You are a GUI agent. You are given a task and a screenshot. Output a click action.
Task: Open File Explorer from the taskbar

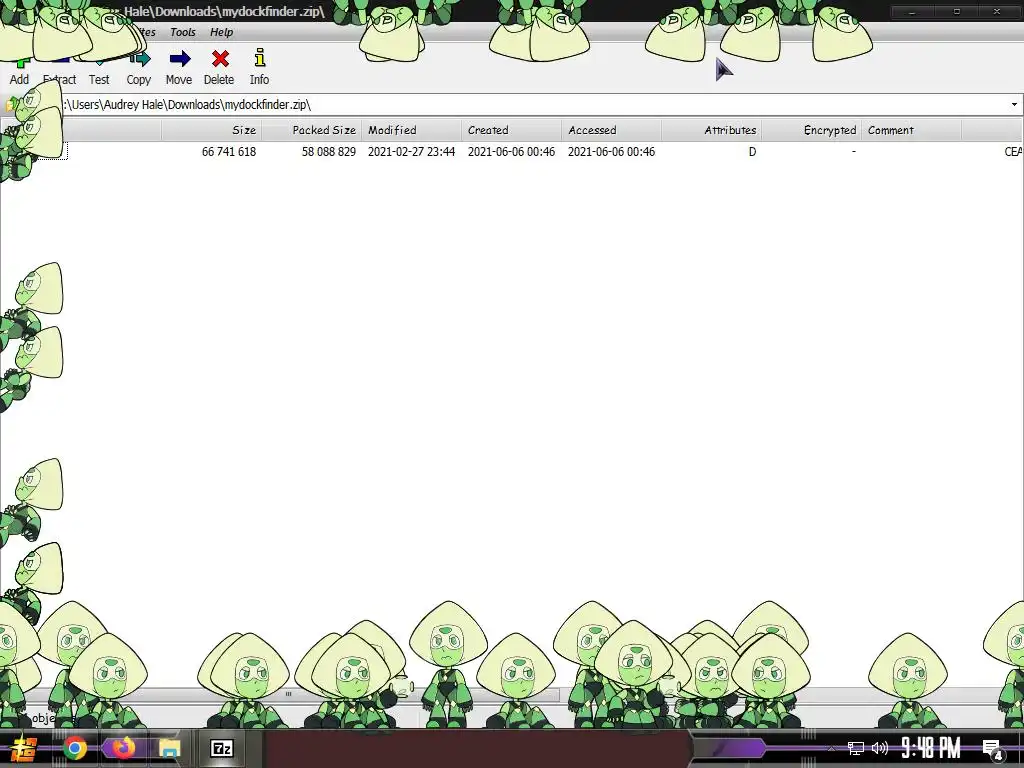pos(170,748)
